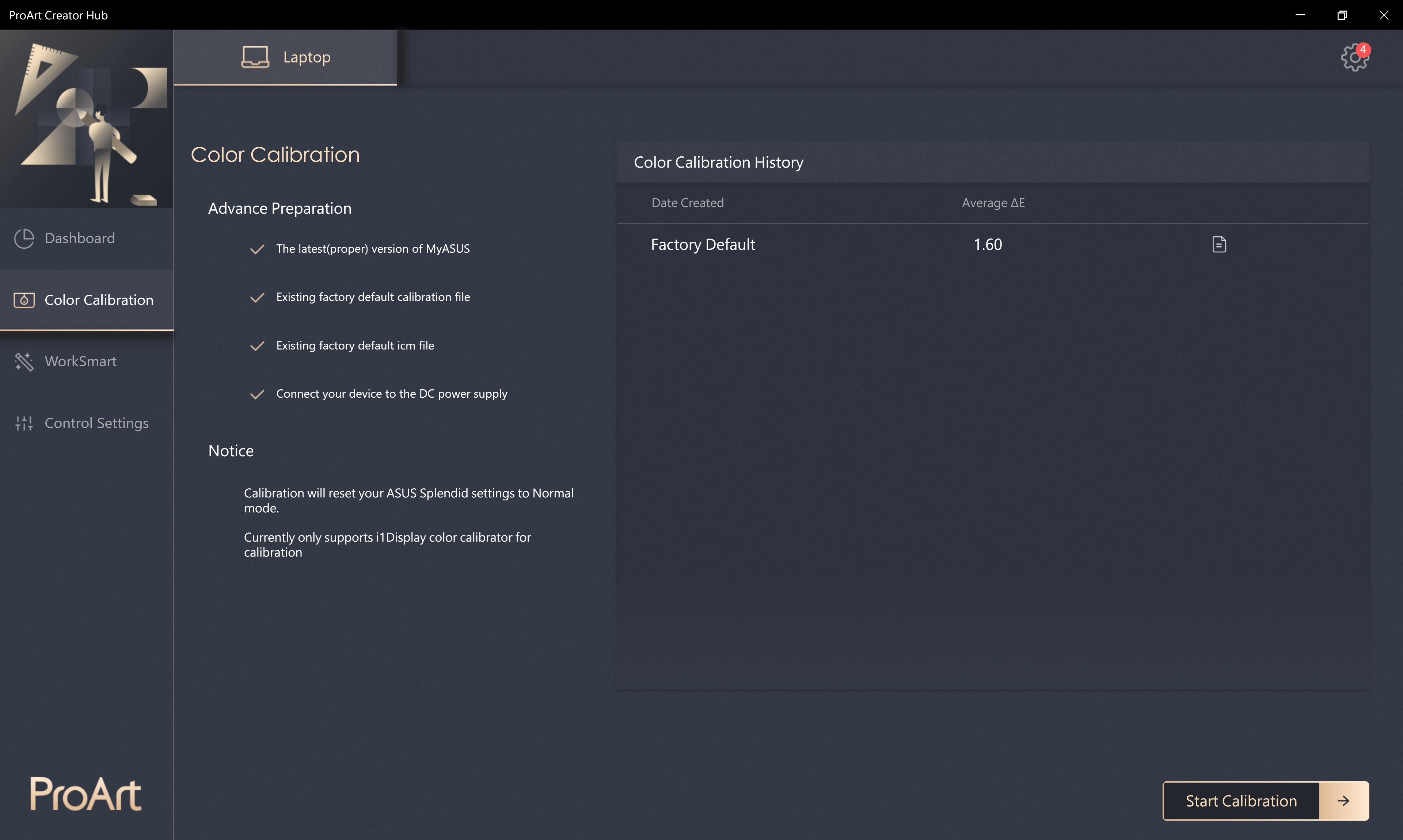Image resolution: width=1403 pixels, height=840 pixels.
Task: Click the arrow on Start Calibration
Action: pos(1343,801)
